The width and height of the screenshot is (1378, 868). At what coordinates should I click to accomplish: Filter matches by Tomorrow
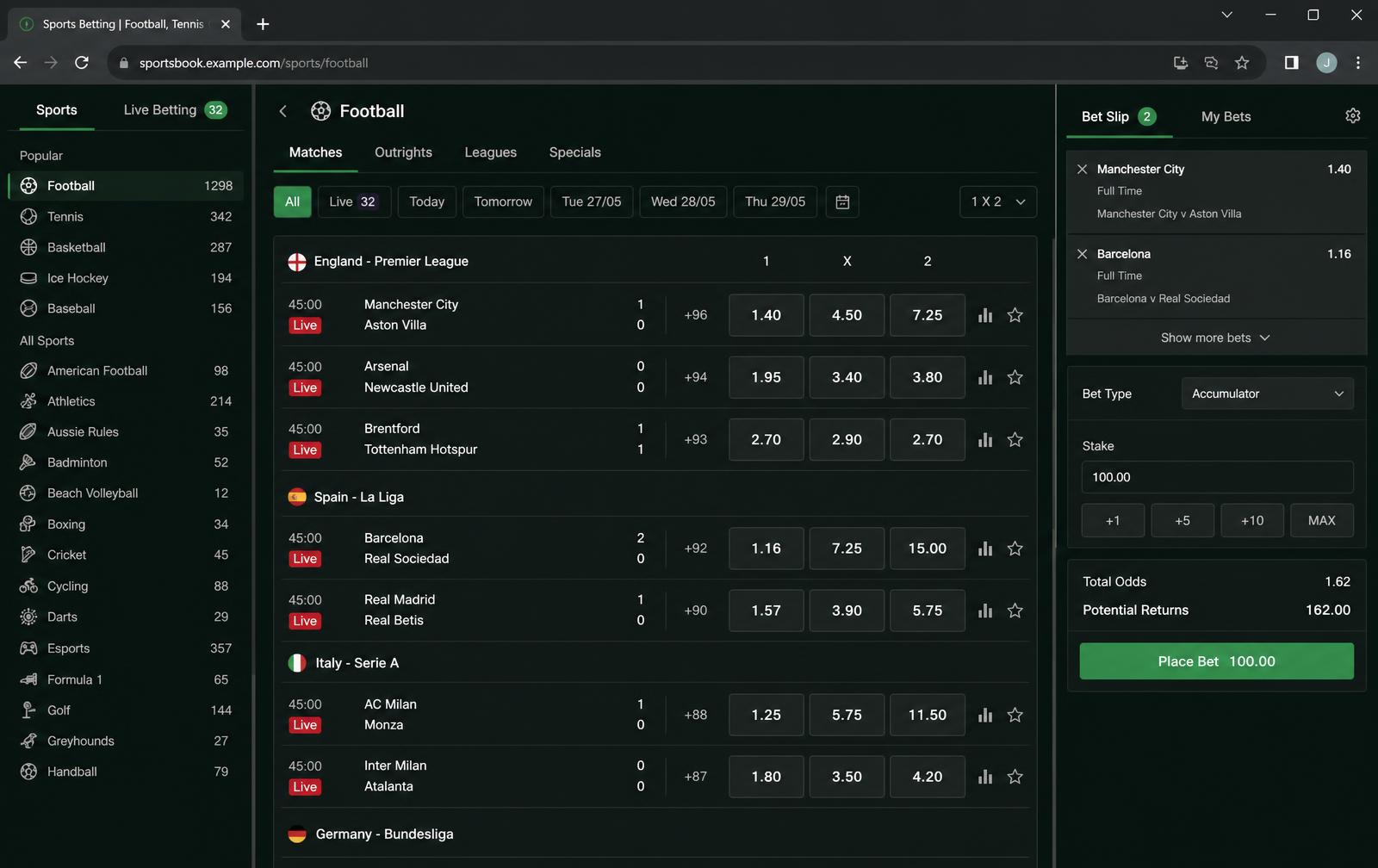(x=503, y=201)
